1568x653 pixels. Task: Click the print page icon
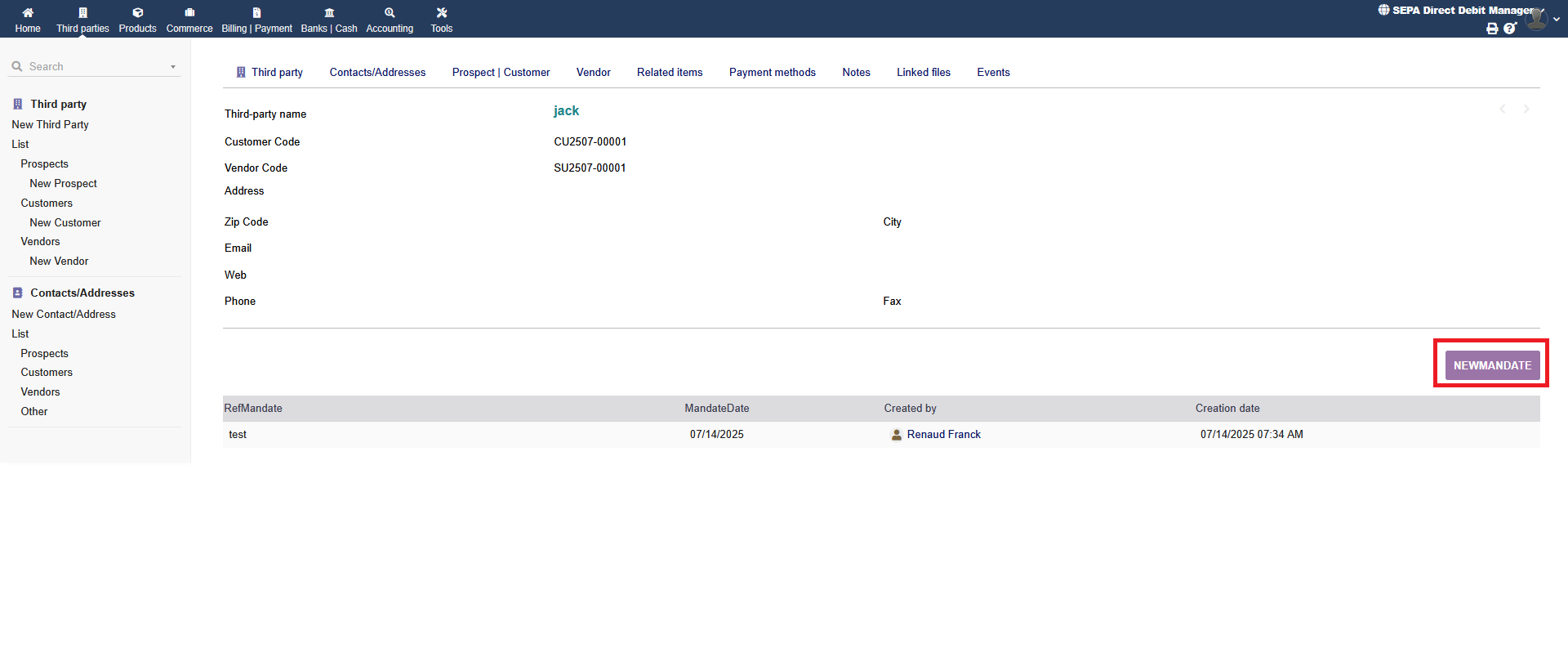click(1492, 29)
